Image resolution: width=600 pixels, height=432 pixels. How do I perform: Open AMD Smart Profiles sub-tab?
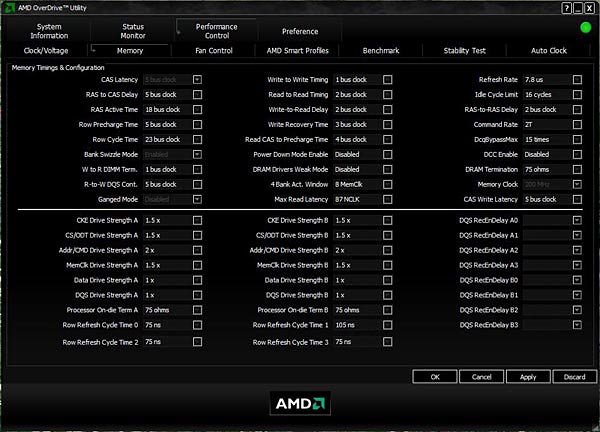298,51
